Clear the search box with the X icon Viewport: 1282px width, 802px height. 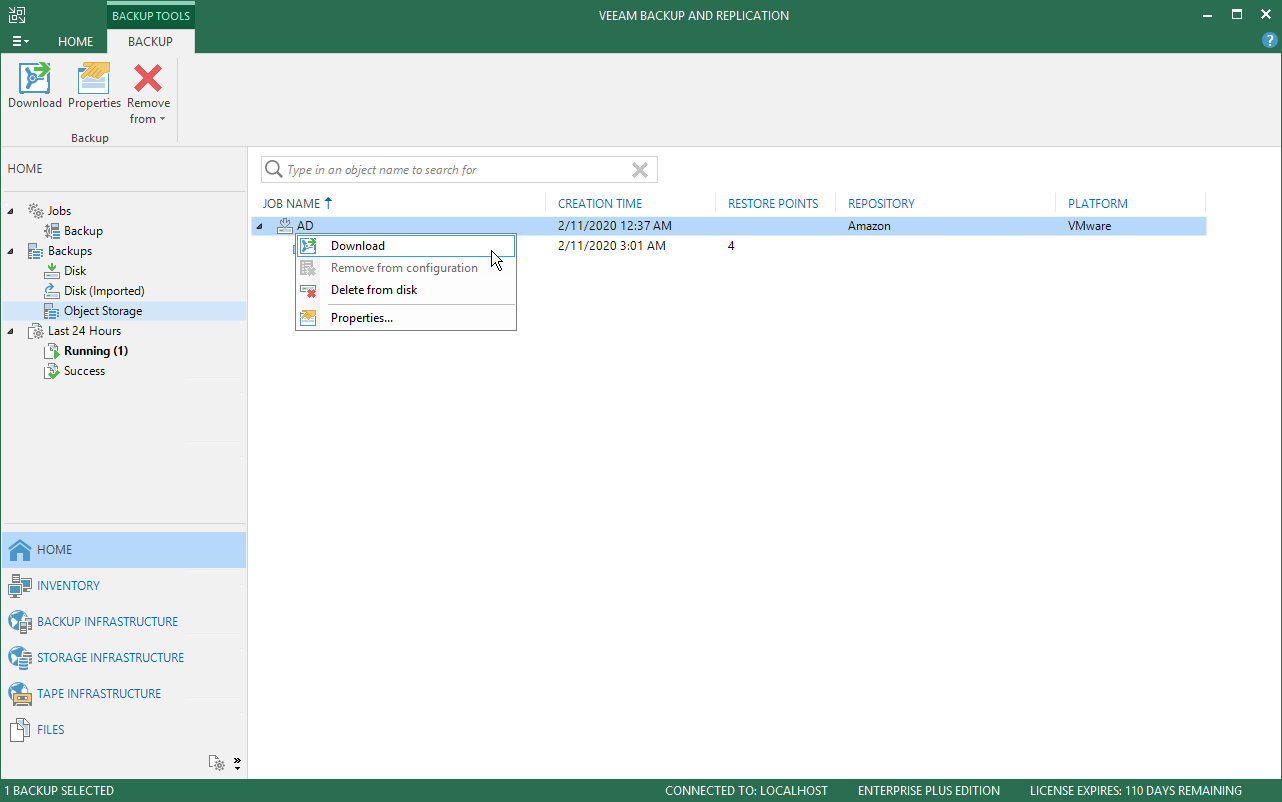tap(640, 170)
